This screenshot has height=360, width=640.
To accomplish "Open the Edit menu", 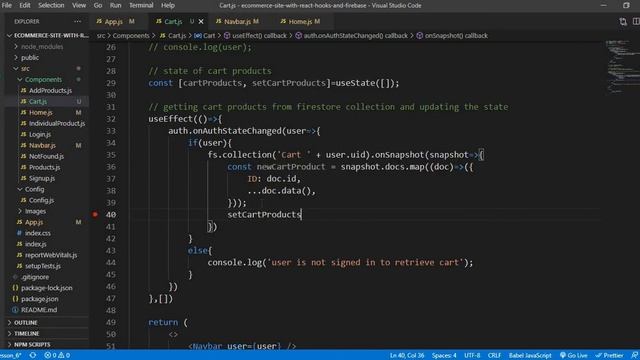I will [25, 5].
